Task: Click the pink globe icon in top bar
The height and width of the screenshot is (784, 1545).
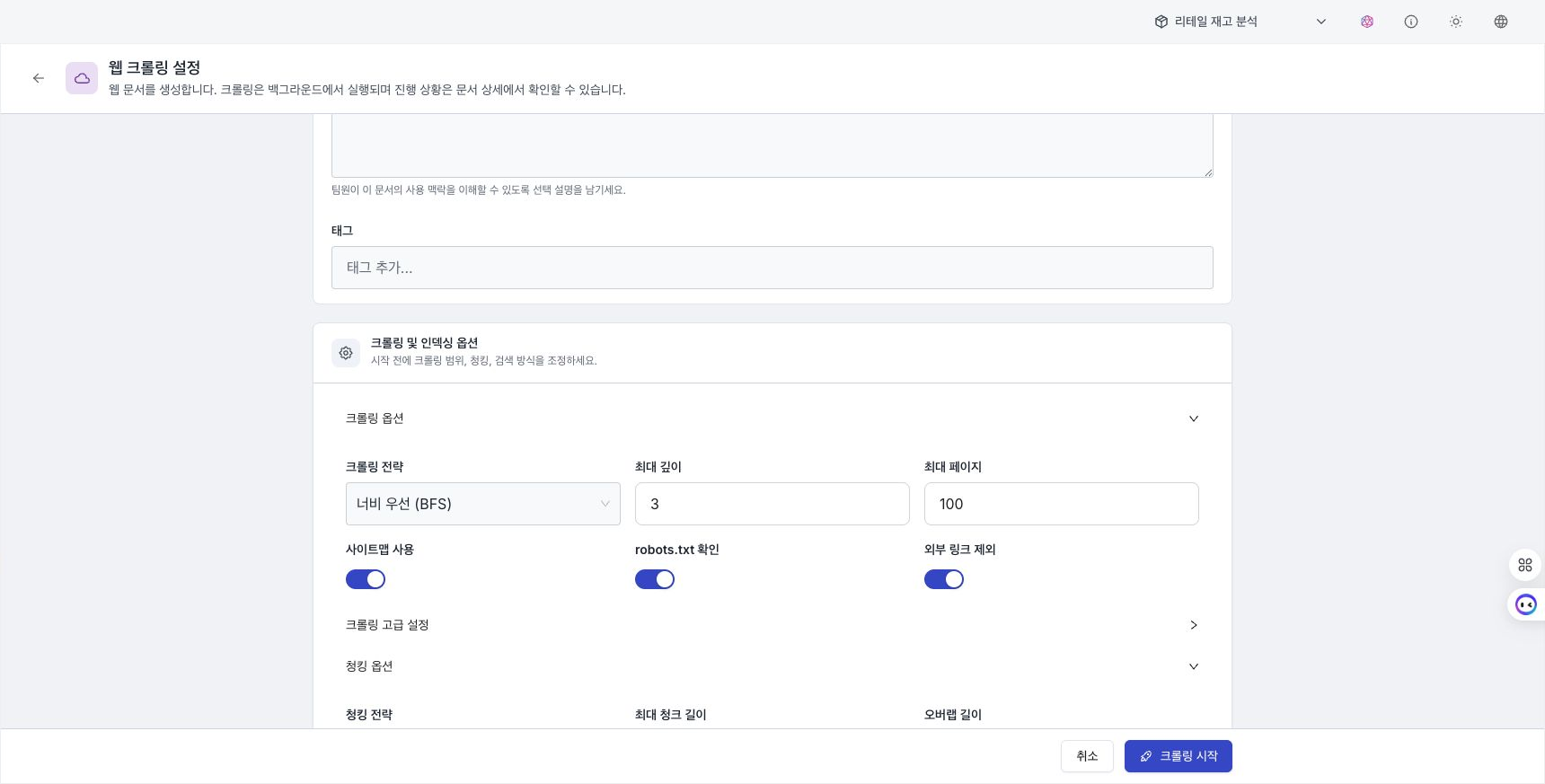Action: pyautogui.click(x=1367, y=22)
